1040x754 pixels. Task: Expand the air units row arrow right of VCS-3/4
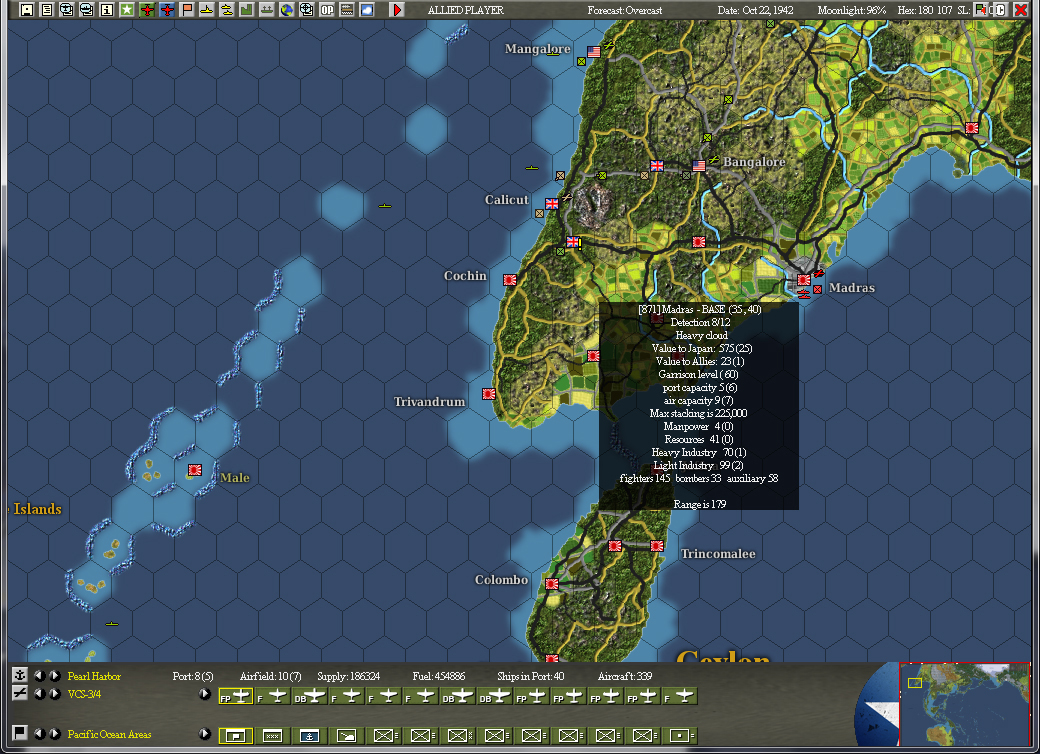click(x=205, y=694)
